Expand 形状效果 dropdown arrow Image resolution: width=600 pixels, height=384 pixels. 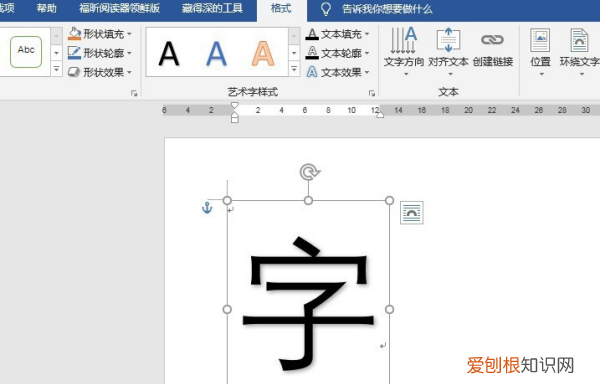(x=129, y=72)
